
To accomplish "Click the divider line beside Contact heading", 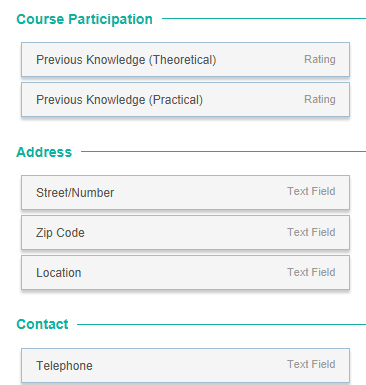I will (221, 324).
